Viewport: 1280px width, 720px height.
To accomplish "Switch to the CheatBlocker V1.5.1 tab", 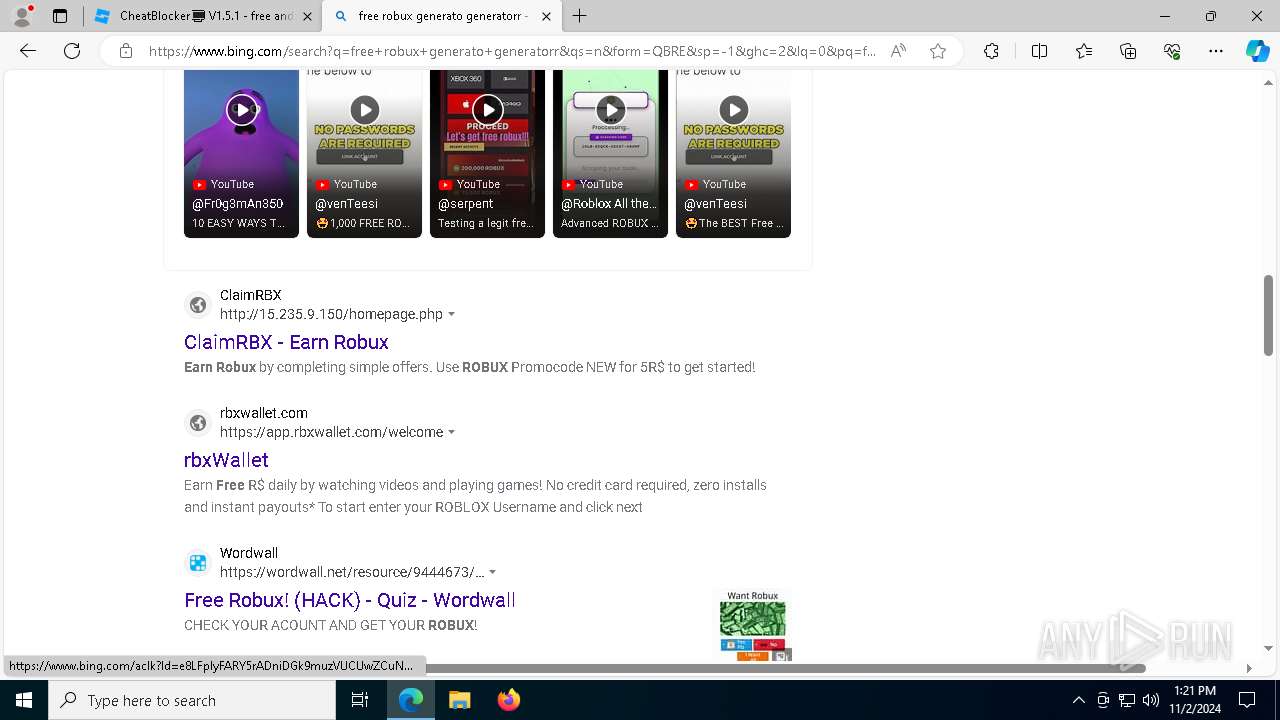I will click(201, 16).
